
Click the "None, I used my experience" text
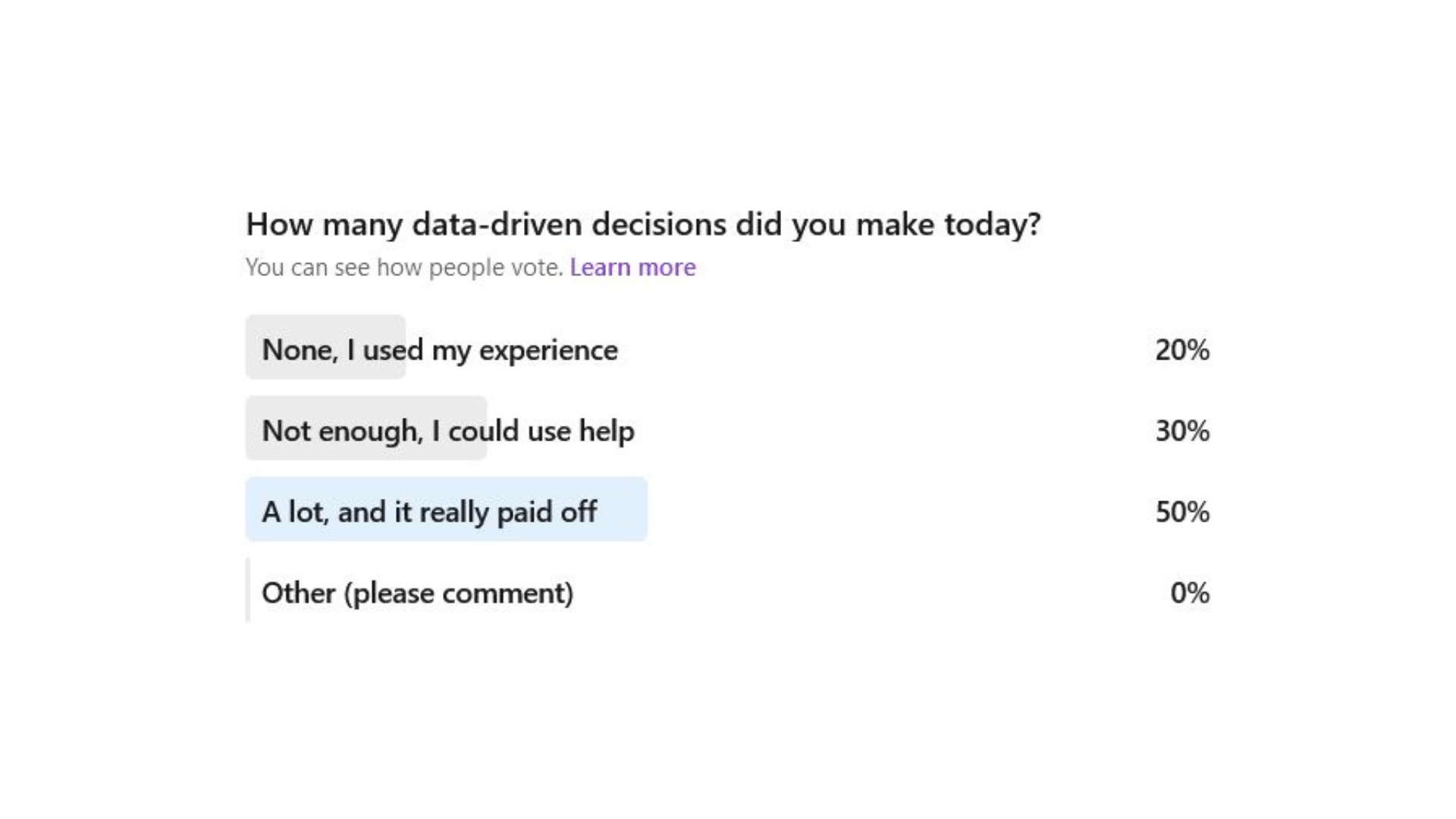pyautogui.click(x=440, y=350)
